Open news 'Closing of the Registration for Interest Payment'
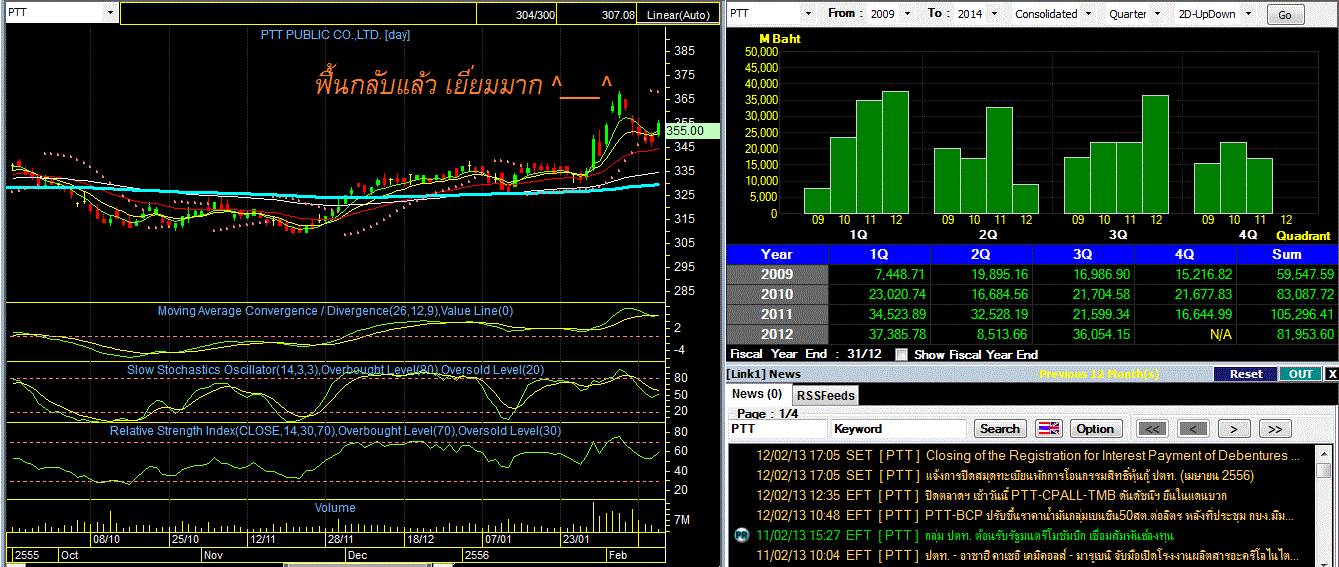1339x567 pixels. click(x=1022, y=455)
